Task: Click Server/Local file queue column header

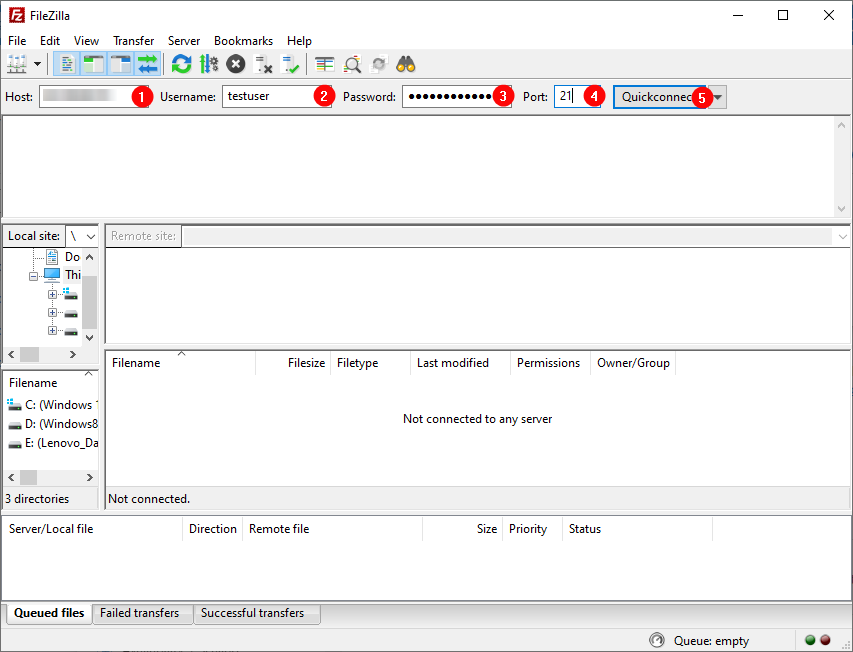Action: click(92, 529)
